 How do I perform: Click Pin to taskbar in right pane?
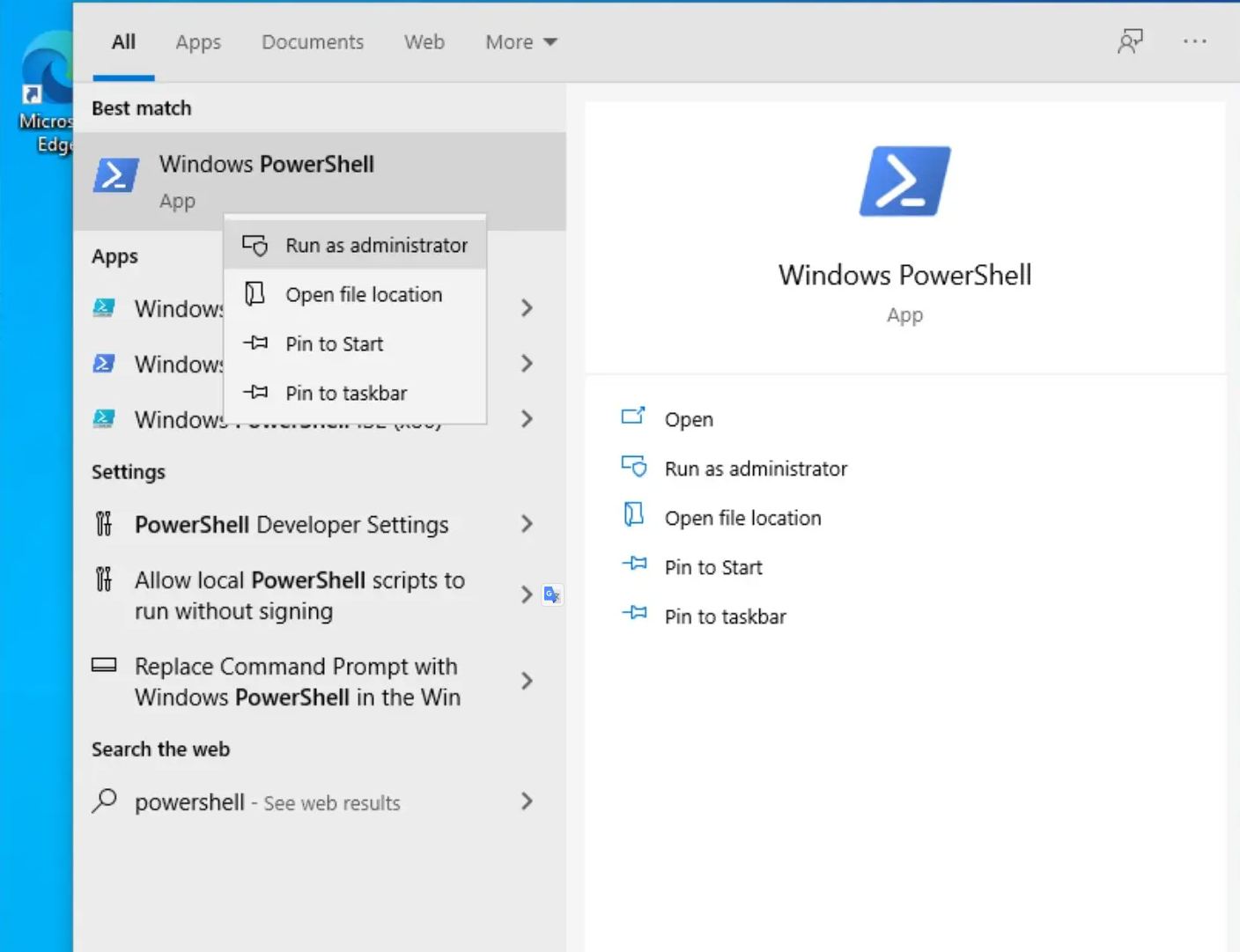coord(725,616)
